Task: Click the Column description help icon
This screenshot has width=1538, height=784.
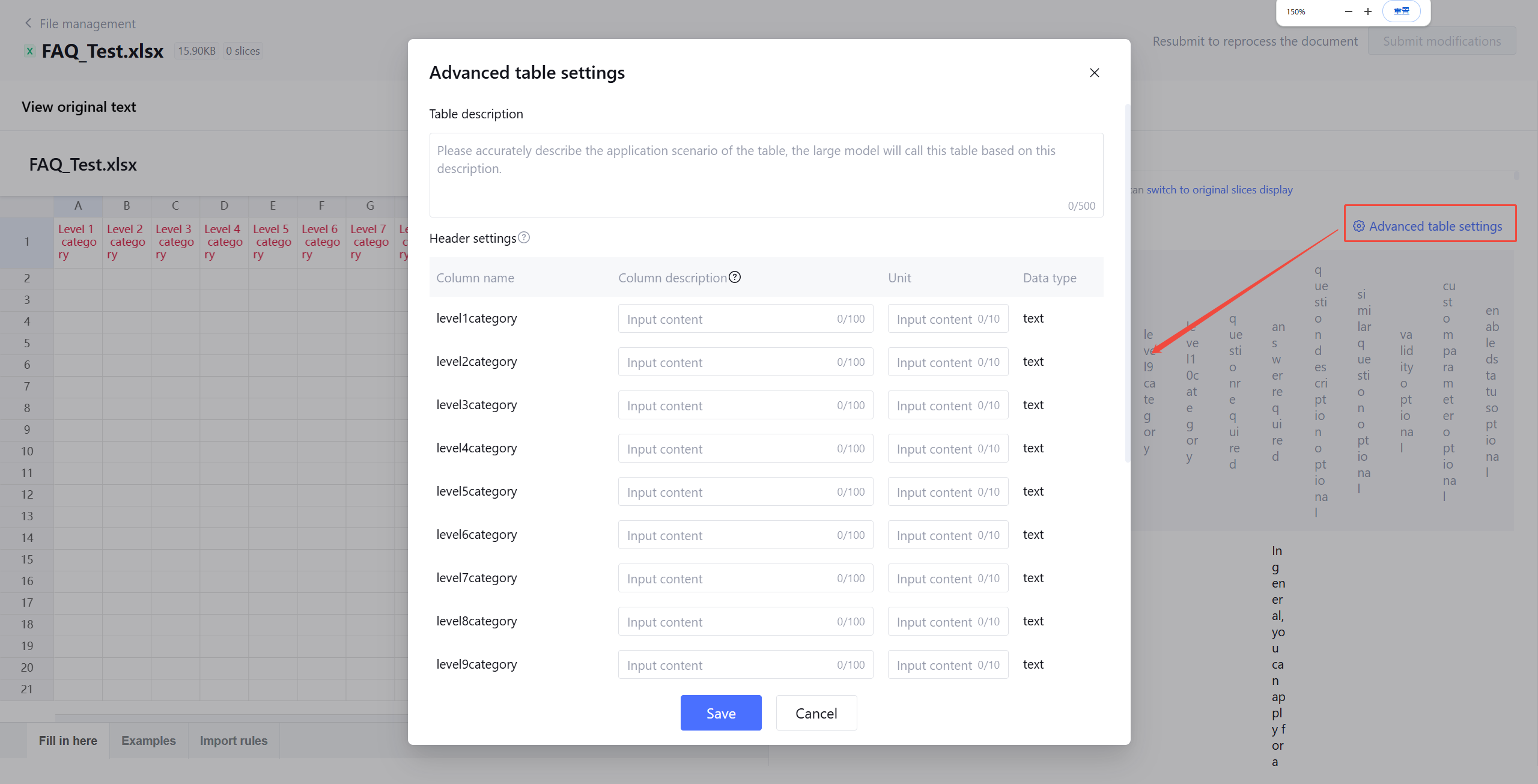Action: tap(735, 277)
